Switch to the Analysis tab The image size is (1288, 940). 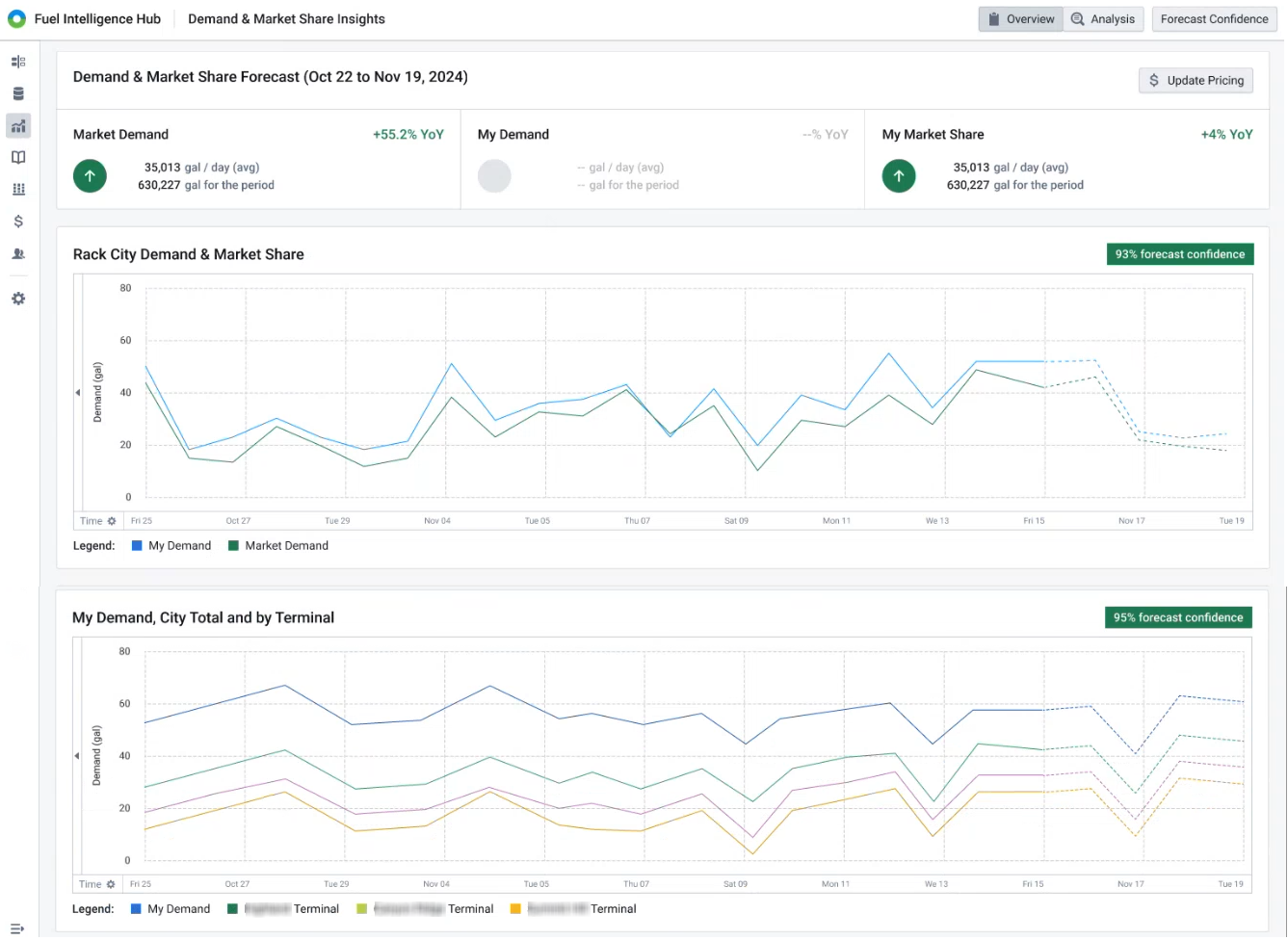[1103, 19]
